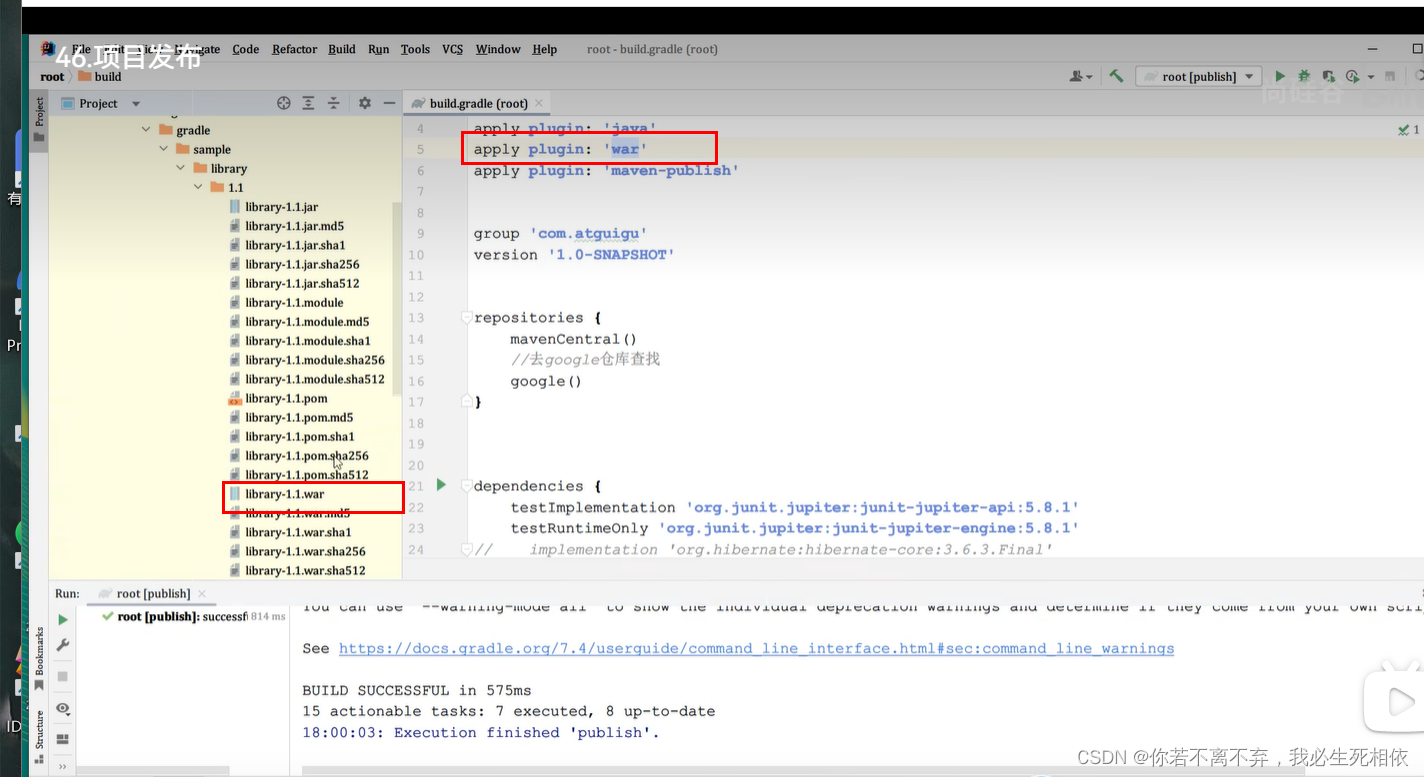Screen dimensions: 1424x777
Task: Place cursor on line apply plugin 'maven-publish'
Action: [x=606, y=171]
